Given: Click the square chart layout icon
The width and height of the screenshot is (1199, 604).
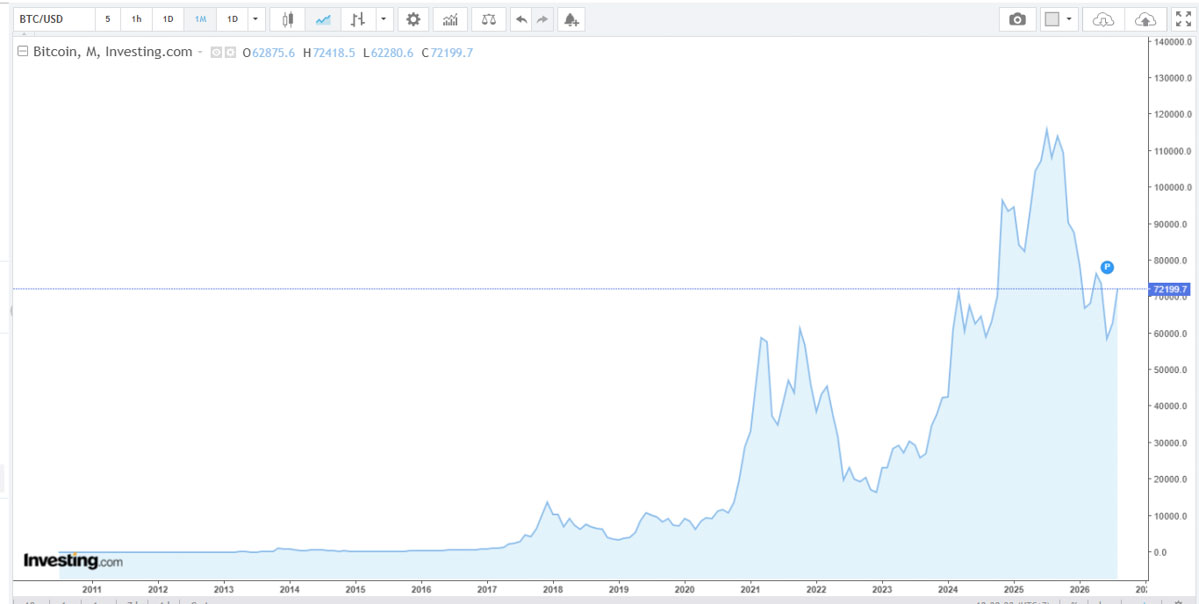Looking at the screenshot, I should tap(1052, 19).
